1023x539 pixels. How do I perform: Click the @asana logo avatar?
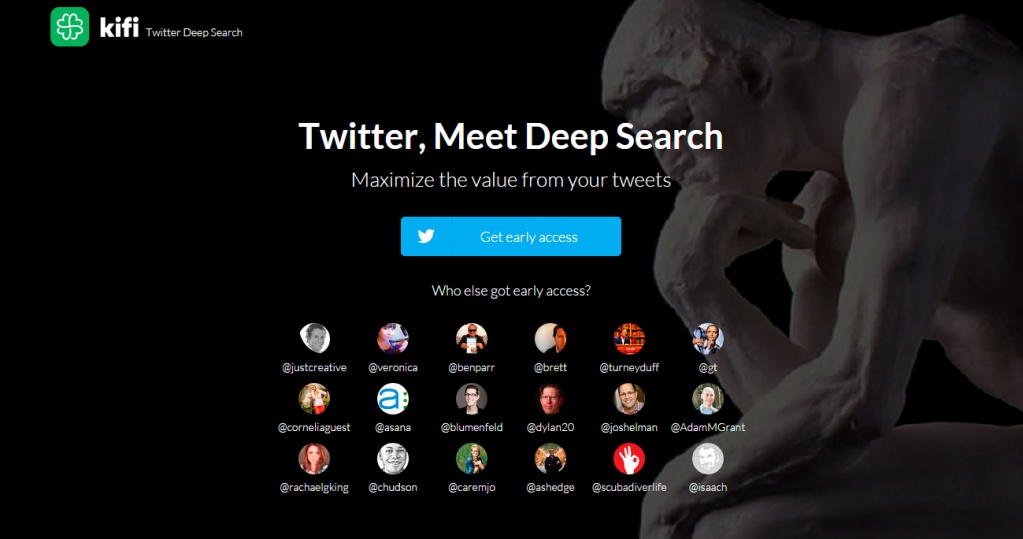[x=393, y=398]
